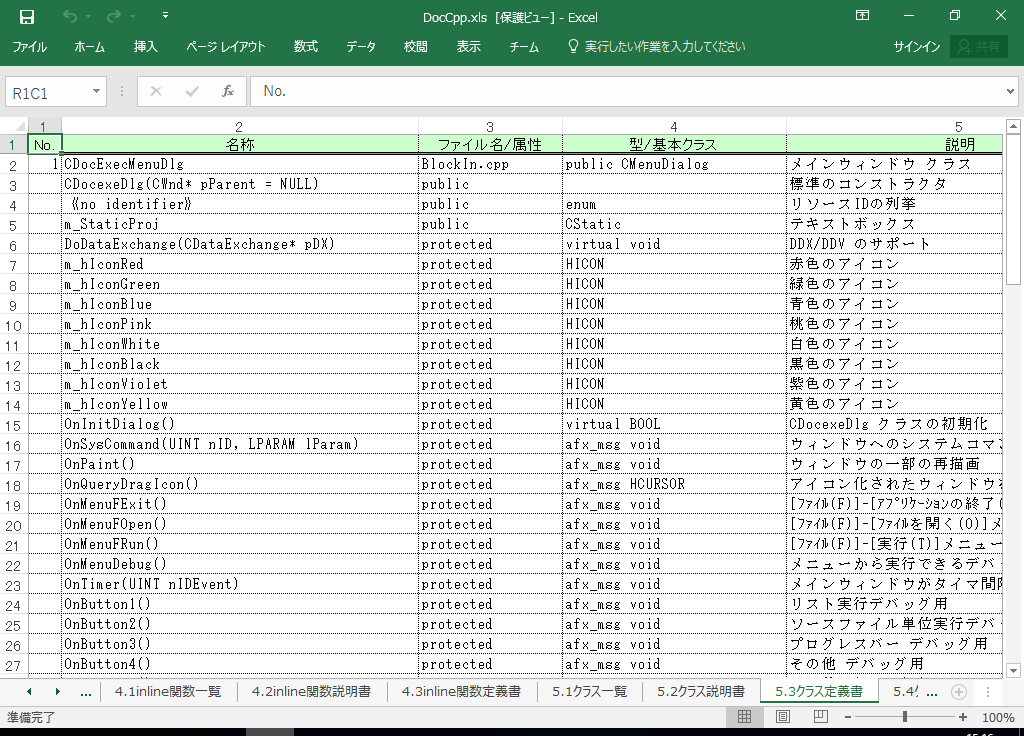The width and height of the screenshot is (1024, 736).
Task: Expand the formula bar
Action: [x=1009, y=91]
